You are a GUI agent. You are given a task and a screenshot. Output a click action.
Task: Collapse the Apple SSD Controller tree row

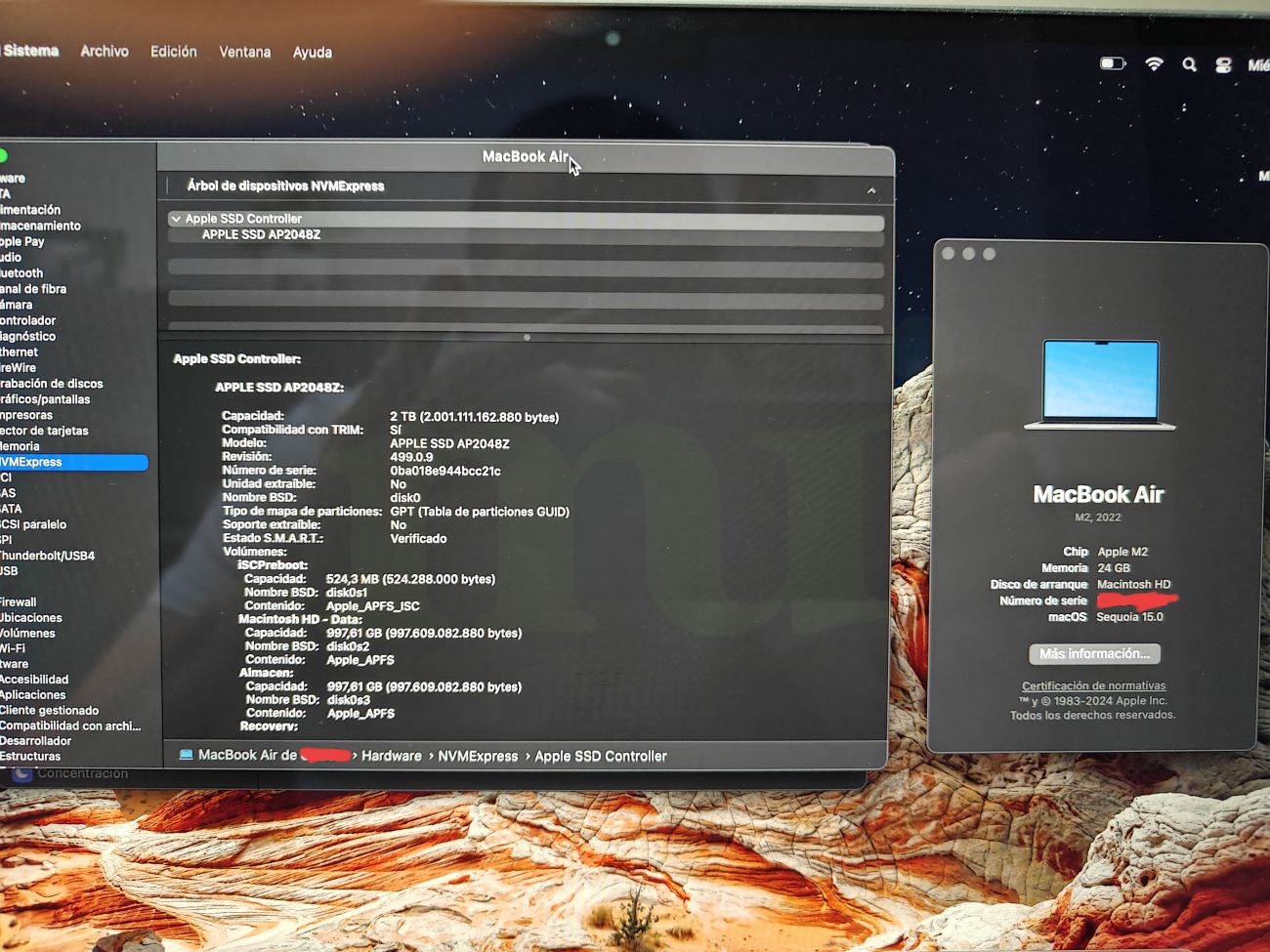pos(176,219)
